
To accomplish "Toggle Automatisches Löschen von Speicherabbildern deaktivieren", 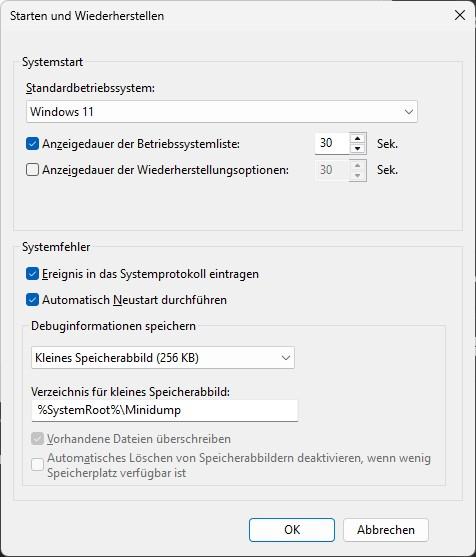I will [37, 465].
